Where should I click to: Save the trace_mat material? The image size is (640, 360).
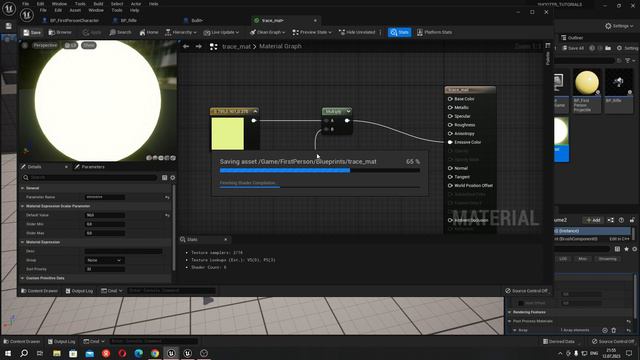click(32, 32)
